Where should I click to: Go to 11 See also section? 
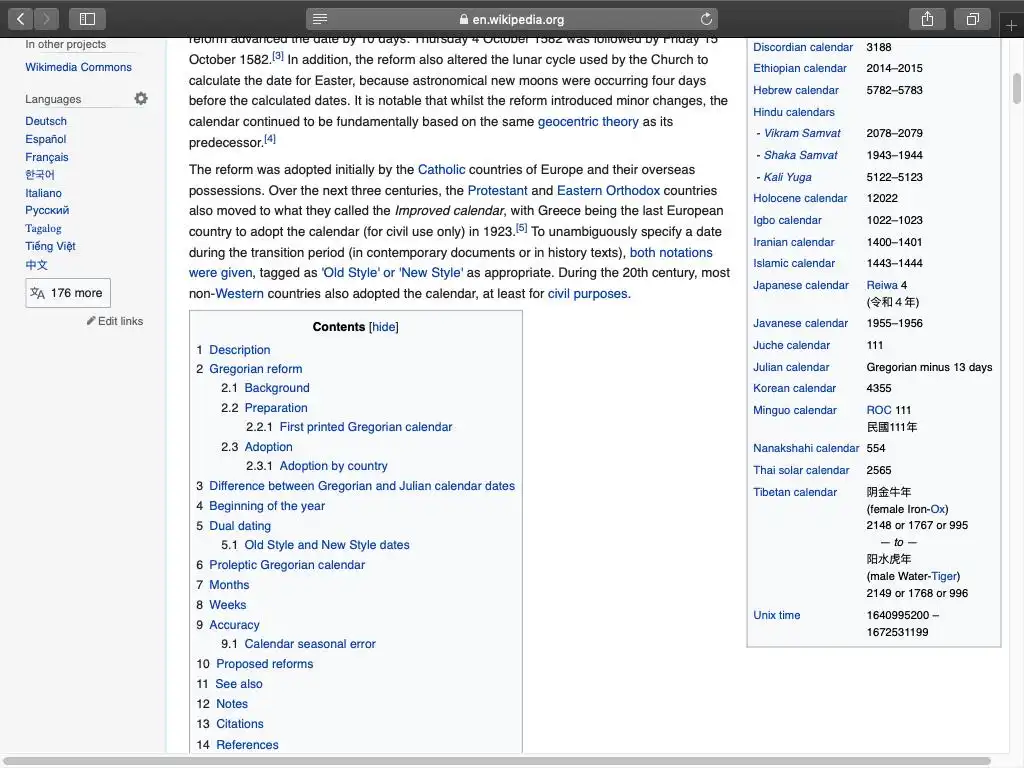click(x=239, y=684)
